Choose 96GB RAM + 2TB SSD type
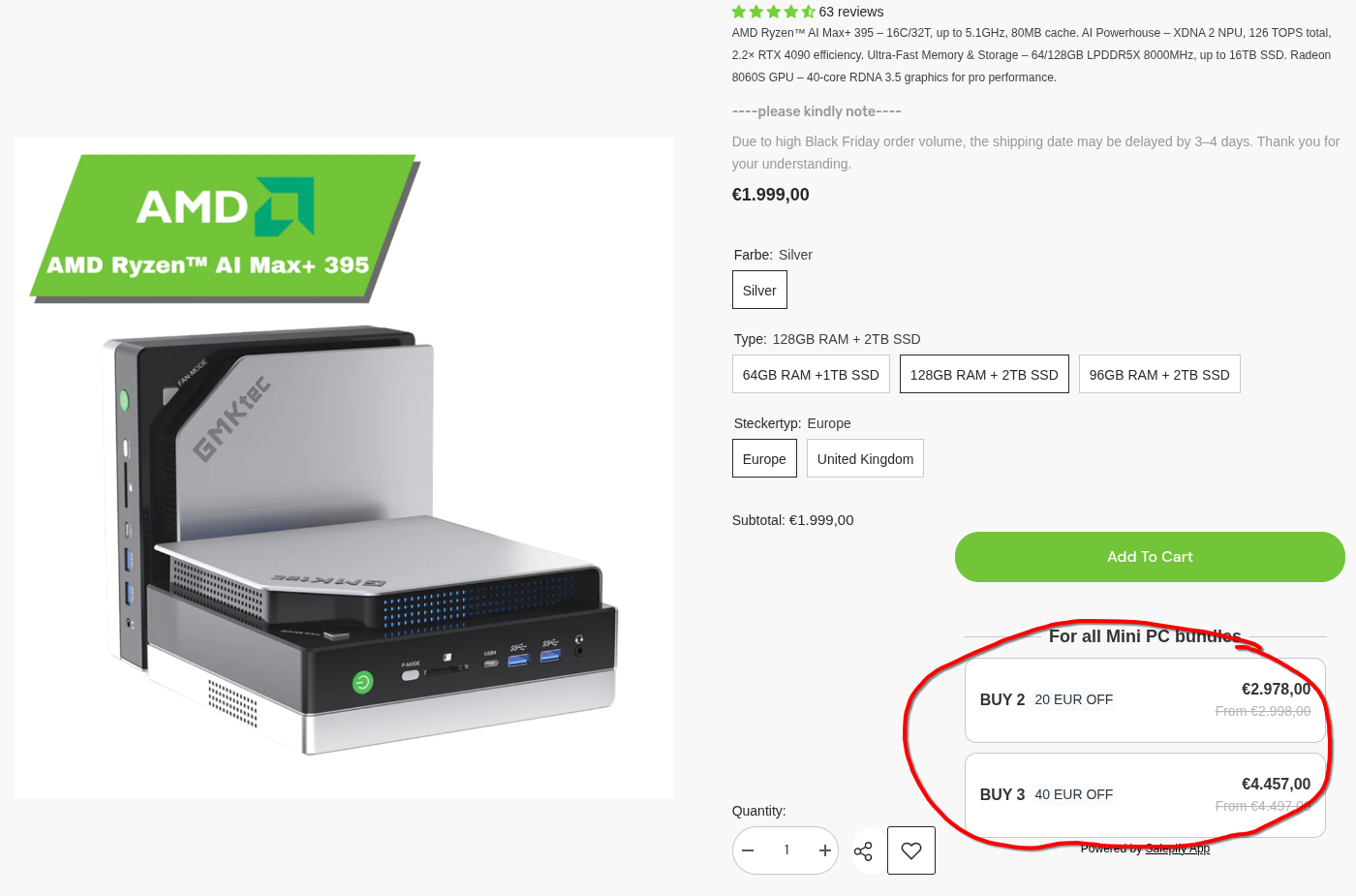 pyautogui.click(x=1159, y=375)
